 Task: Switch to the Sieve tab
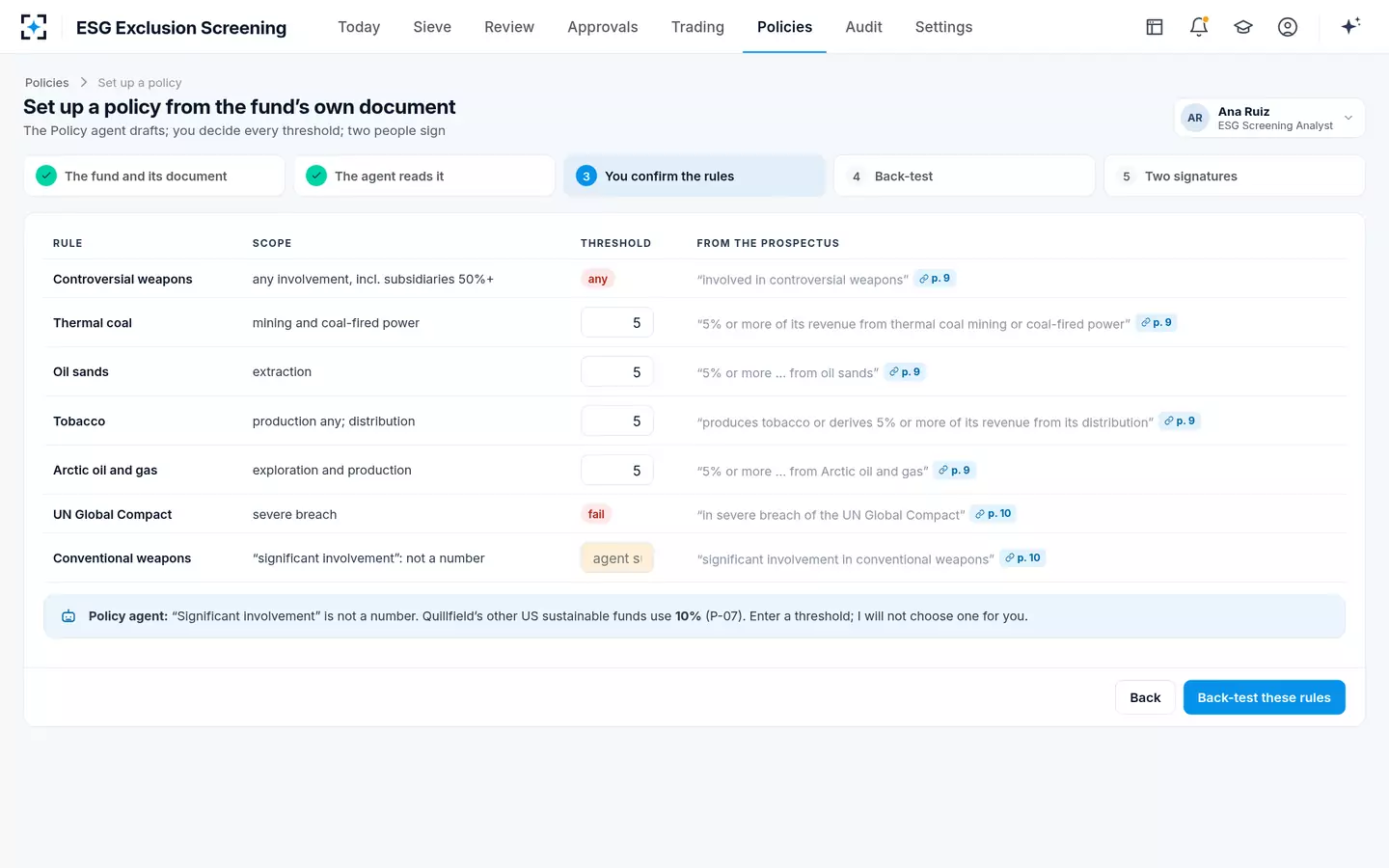[432, 27]
